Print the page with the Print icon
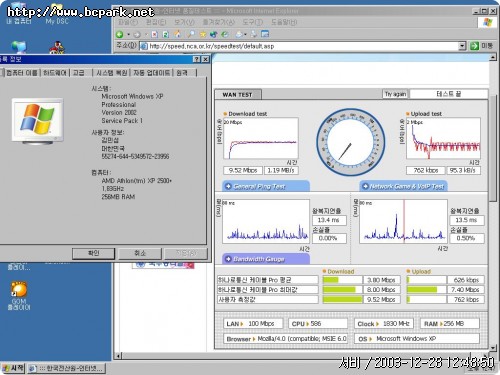The height and width of the screenshot is (375, 500). [x=254, y=34]
